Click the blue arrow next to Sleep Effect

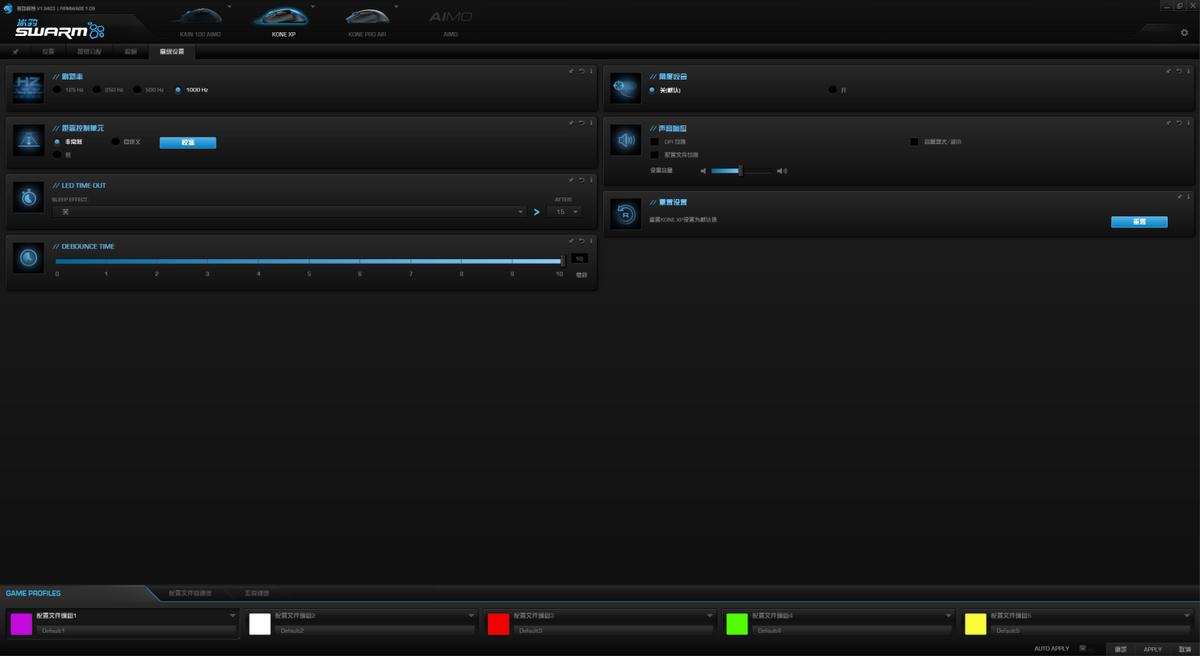tap(537, 212)
